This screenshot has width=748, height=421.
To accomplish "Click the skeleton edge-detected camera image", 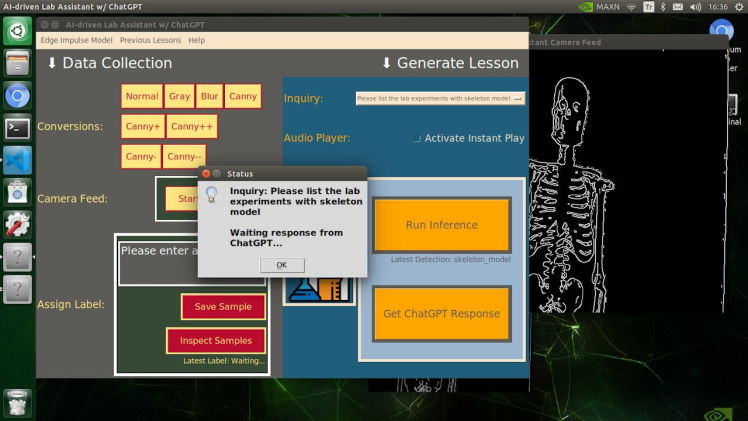I will click(x=626, y=181).
